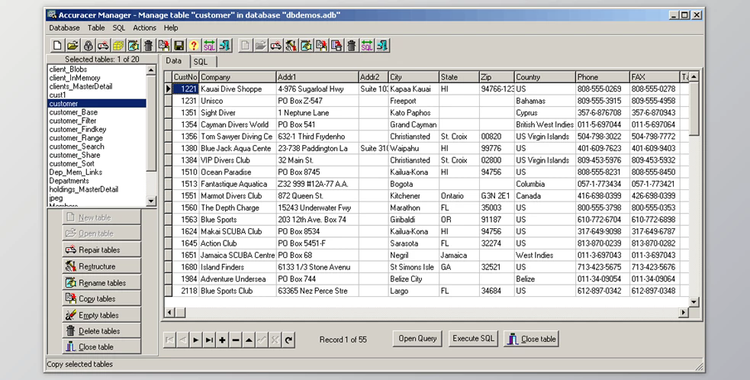The width and height of the screenshot is (750, 380).
Task: Open the Help menu
Action: pos(171,28)
